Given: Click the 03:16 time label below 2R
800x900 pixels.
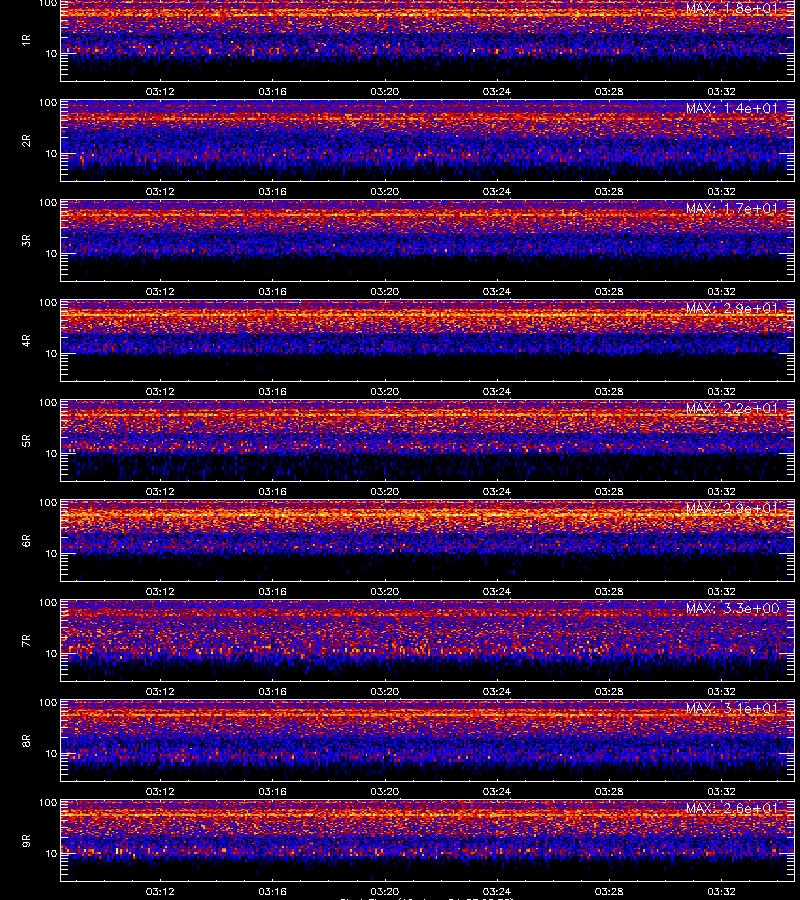Looking at the screenshot, I should 272,191.
